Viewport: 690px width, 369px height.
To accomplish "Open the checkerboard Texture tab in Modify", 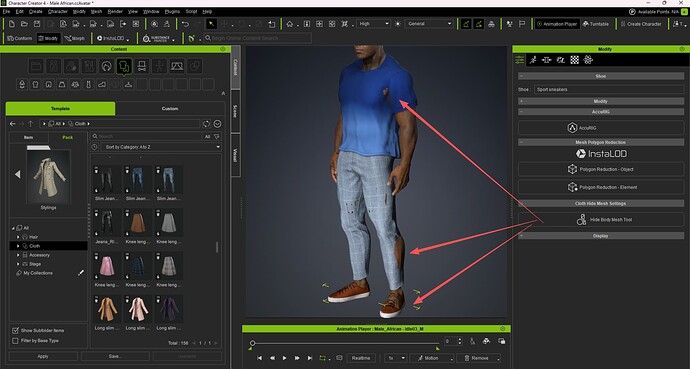I will (574, 60).
